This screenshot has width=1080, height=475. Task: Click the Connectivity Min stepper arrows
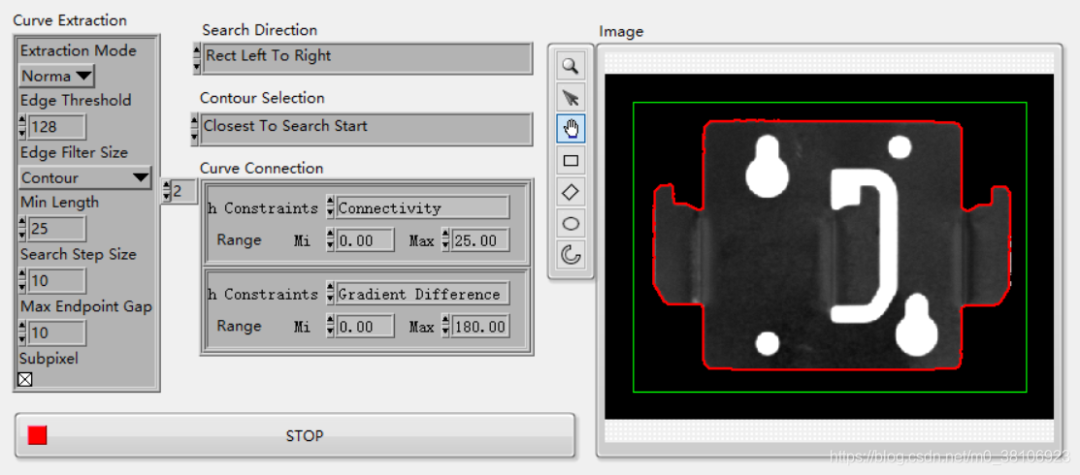(330, 240)
